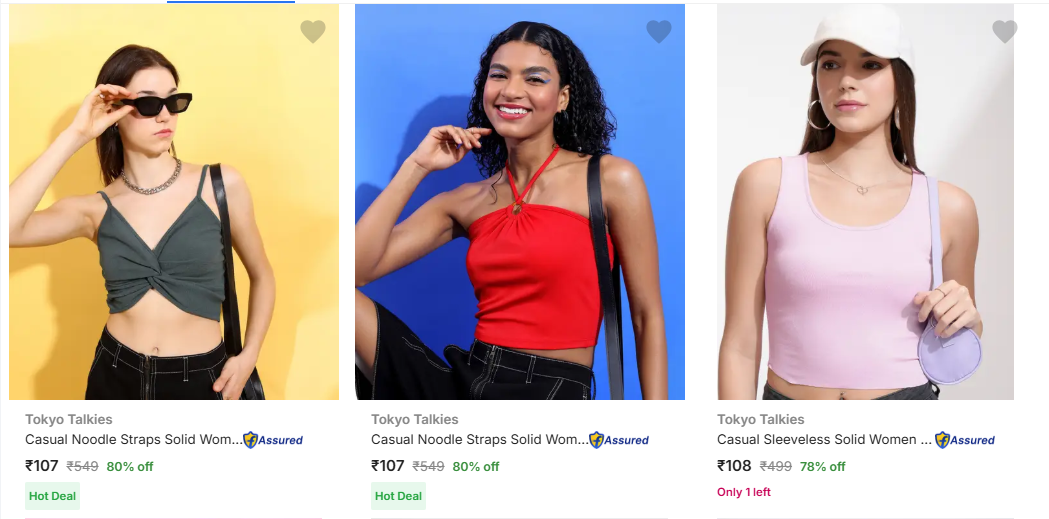This screenshot has height=519, width=1049.
Task: Add pink sleeveless top to wishlist
Action: [x=1005, y=32]
